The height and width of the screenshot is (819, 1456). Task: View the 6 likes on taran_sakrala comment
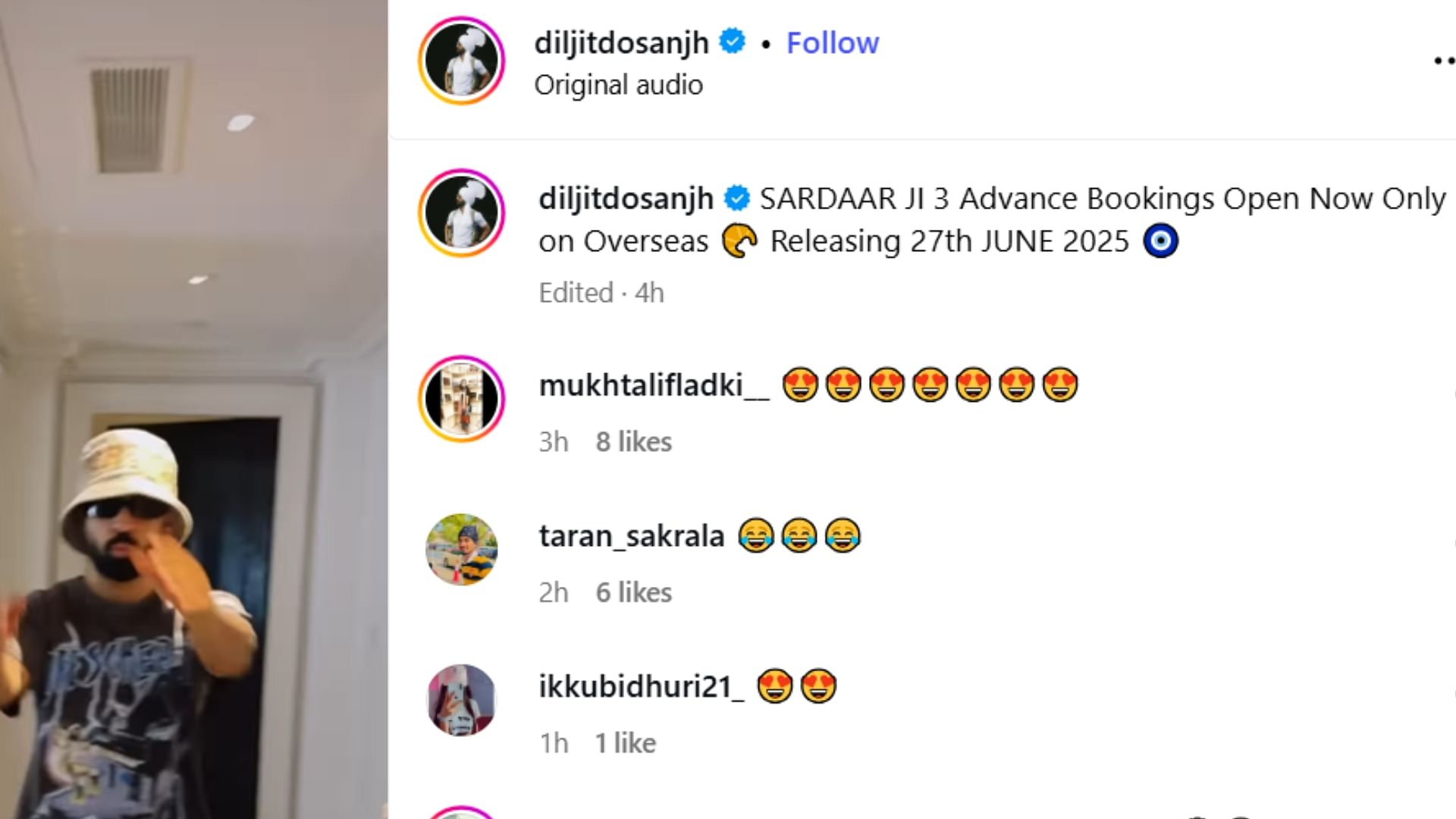coord(633,593)
